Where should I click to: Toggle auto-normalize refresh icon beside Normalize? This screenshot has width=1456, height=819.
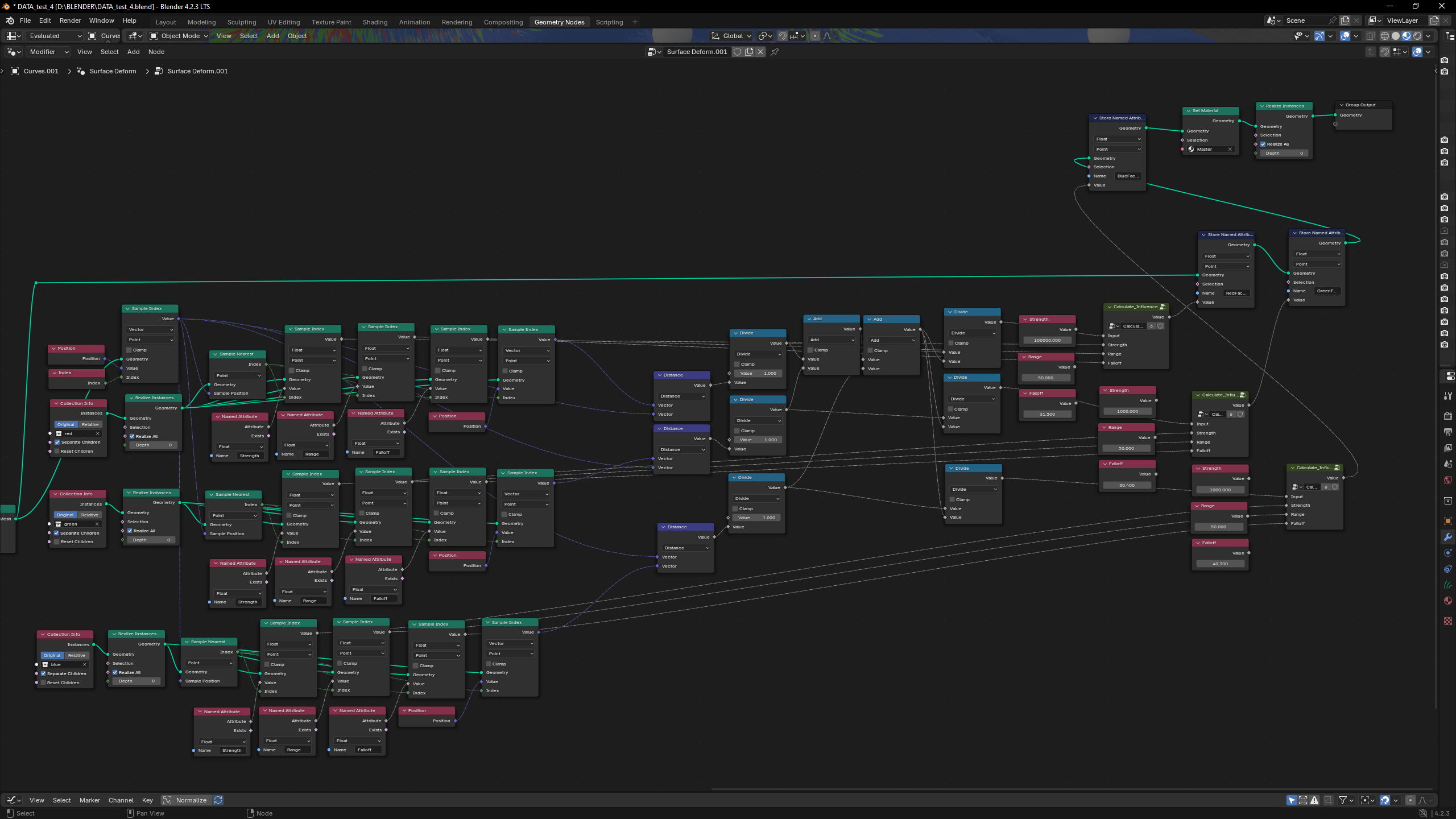[x=218, y=800]
